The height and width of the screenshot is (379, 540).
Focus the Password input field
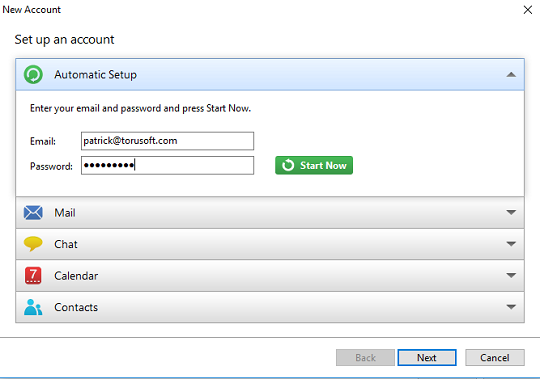(167, 166)
